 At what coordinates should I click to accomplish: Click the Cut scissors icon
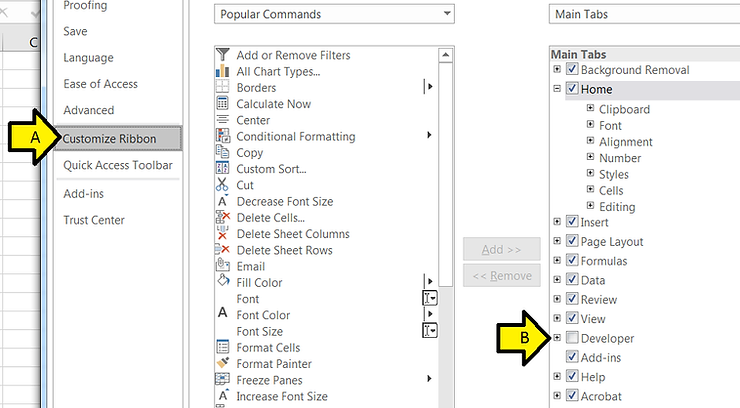222,184
